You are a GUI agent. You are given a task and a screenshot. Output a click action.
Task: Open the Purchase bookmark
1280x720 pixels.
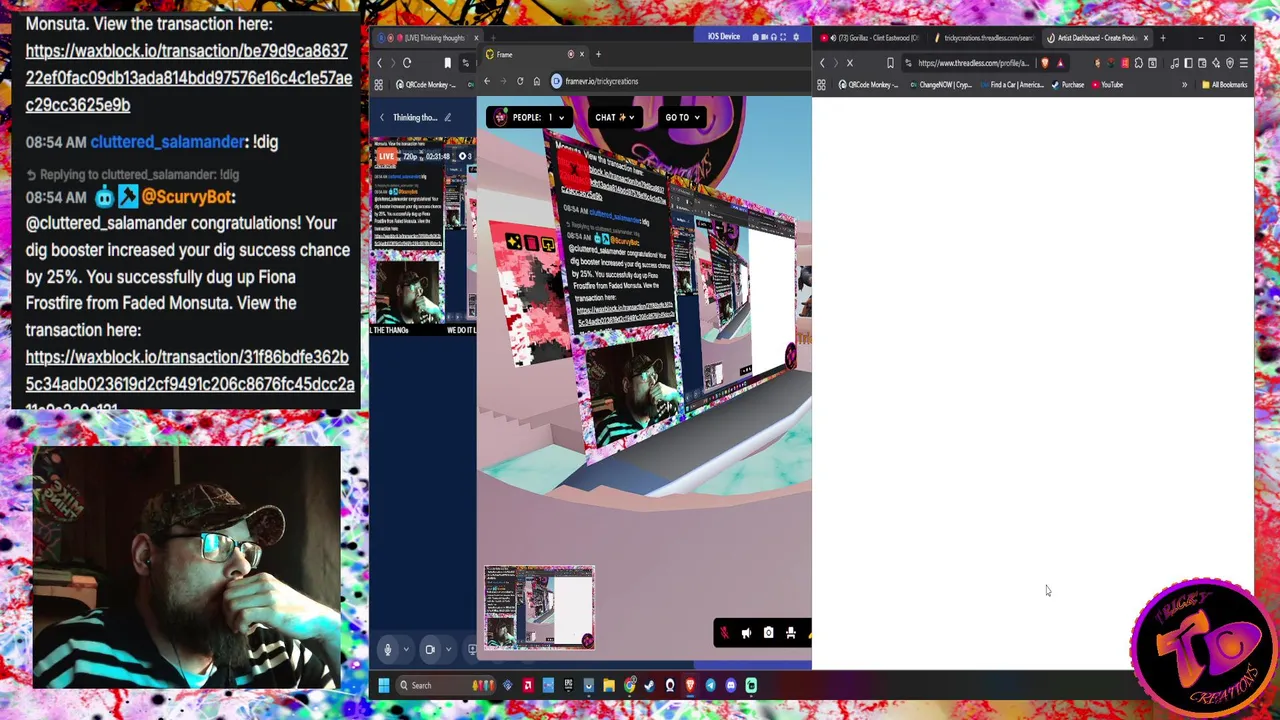(x=1068, y=85)
